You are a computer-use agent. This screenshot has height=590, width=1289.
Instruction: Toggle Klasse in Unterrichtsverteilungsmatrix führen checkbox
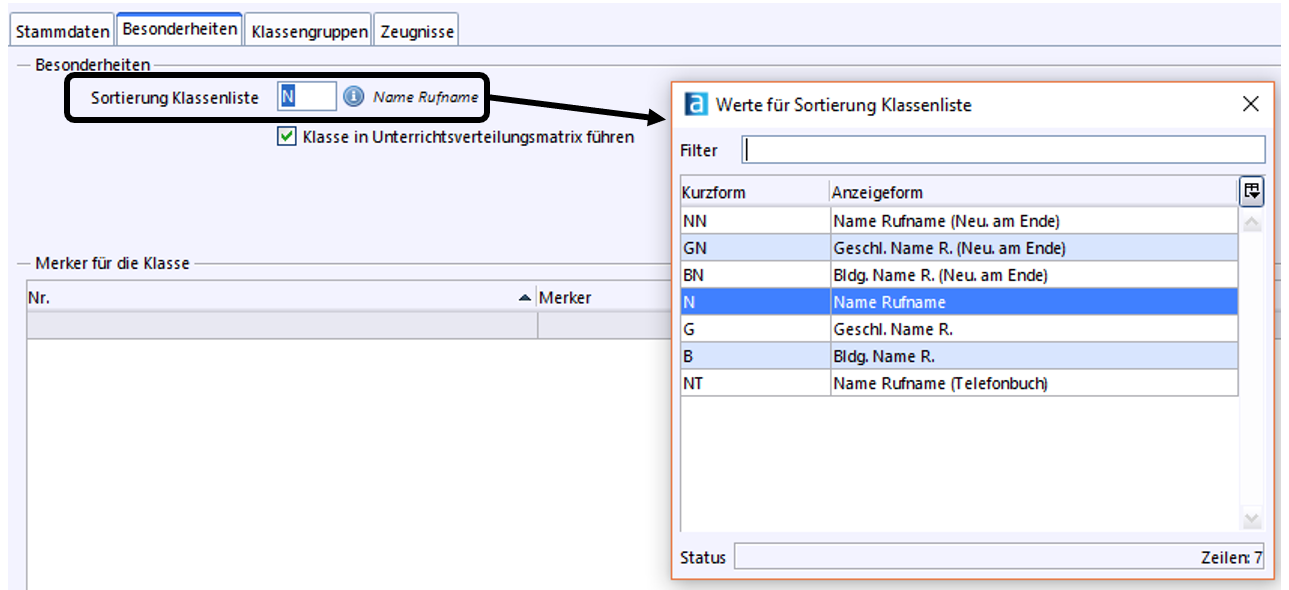tap(287, 137)
